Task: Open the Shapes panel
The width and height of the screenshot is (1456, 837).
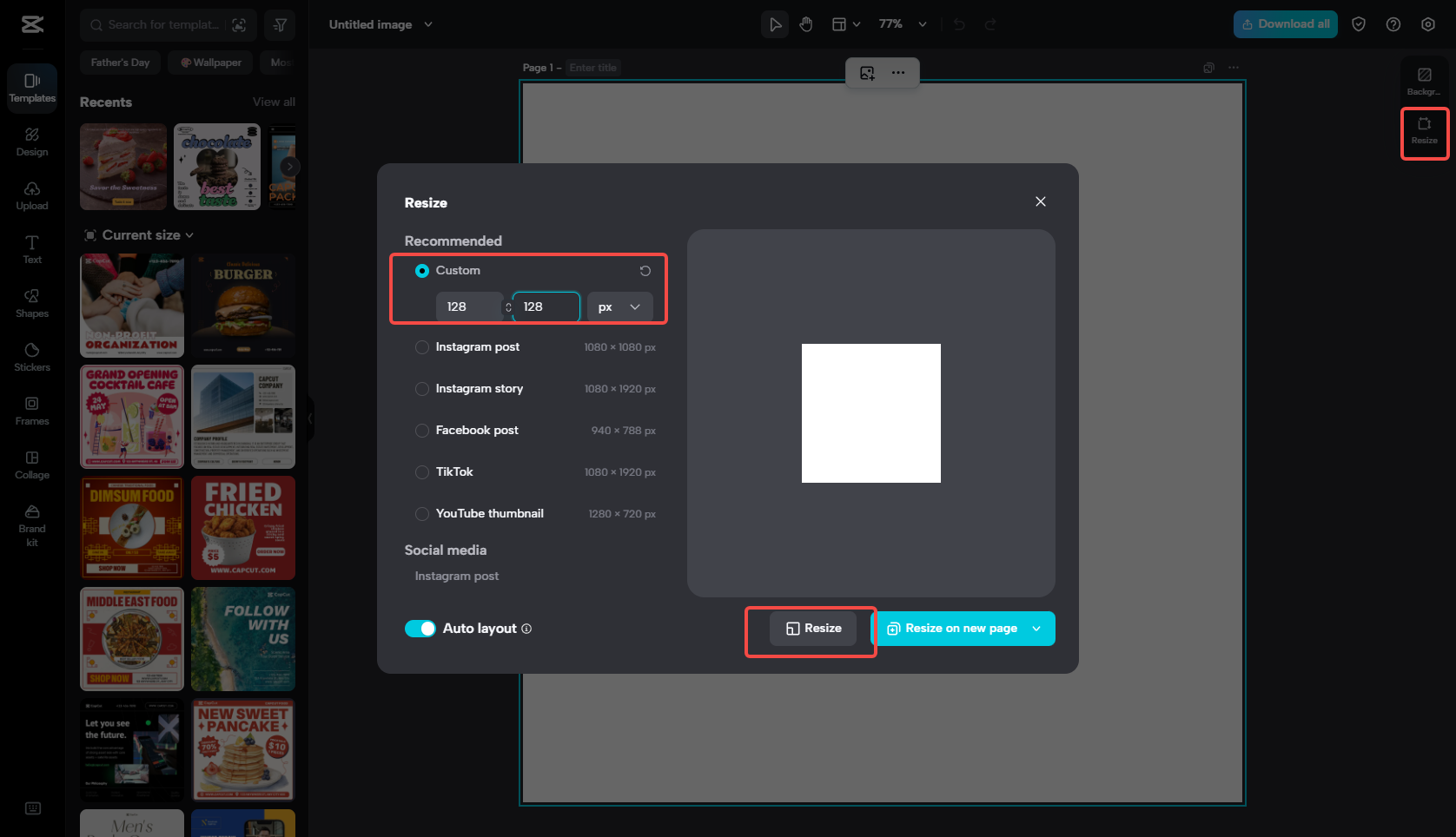Action: coord(32,303)
